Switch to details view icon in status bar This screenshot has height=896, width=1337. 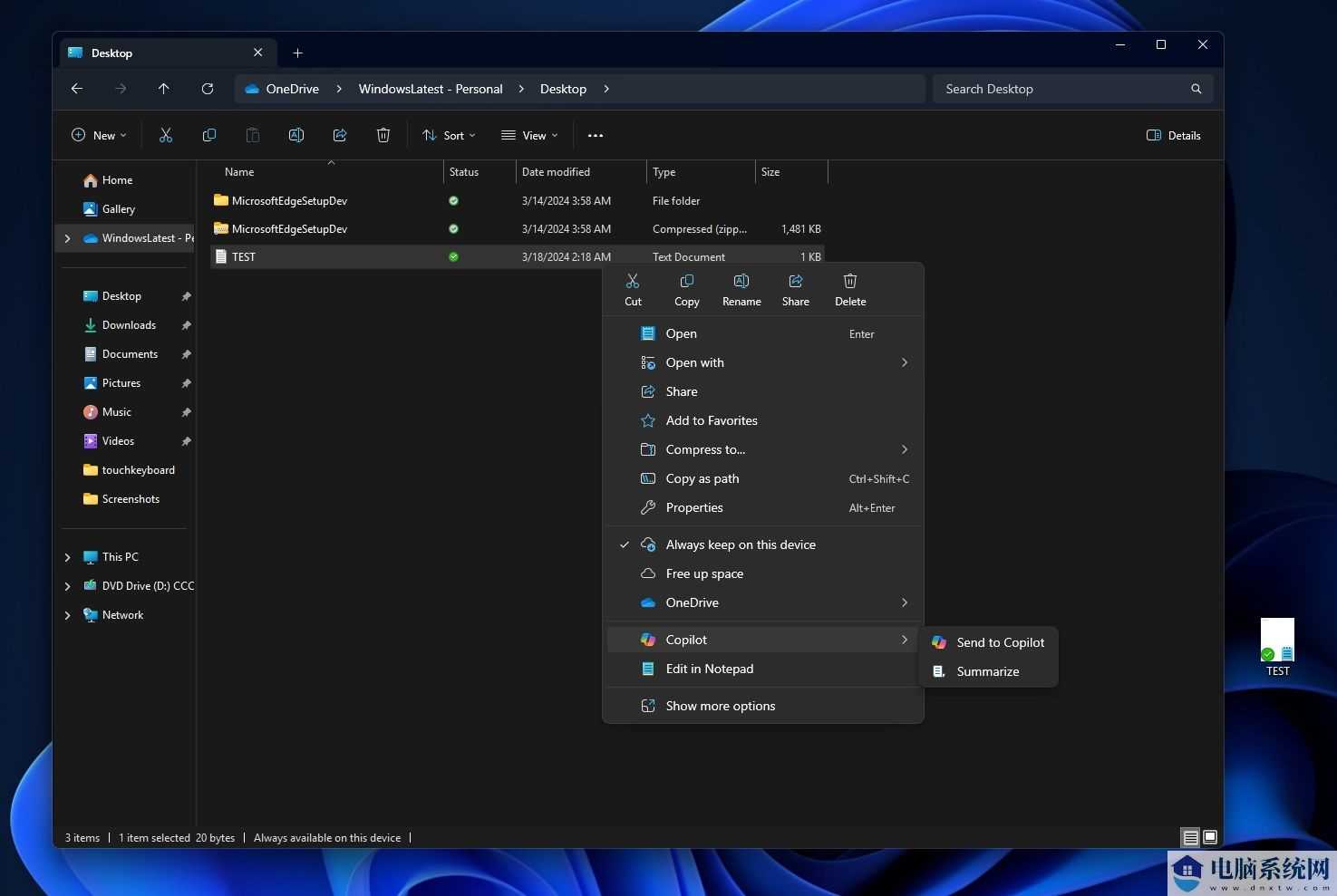[x=1191, y=838]
